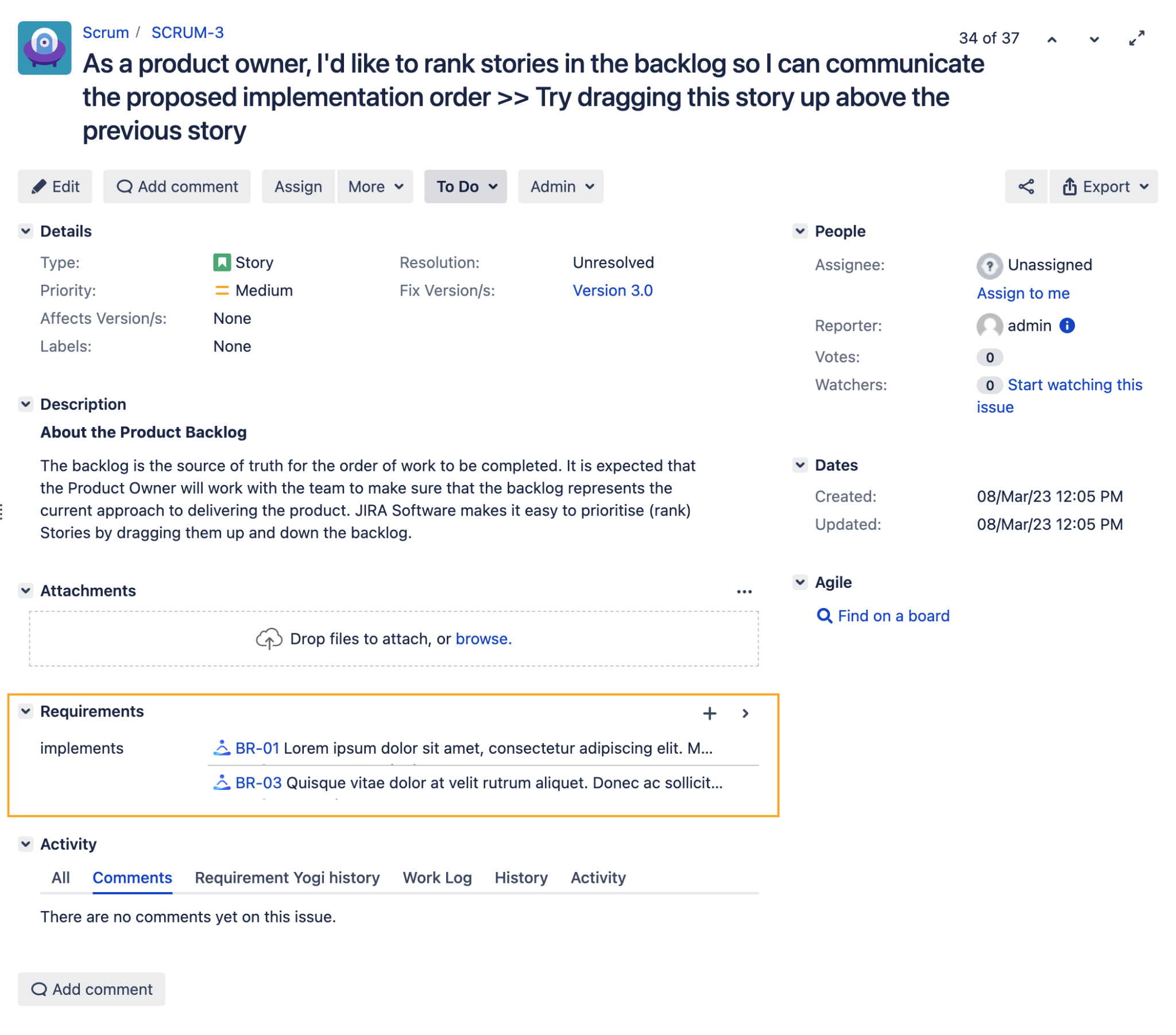Image resolution: width=1176 pixels, height=1035 pixels.
Task: Click the Story type icon in Details
Action: pyautogui.click(x=223, y=262)
